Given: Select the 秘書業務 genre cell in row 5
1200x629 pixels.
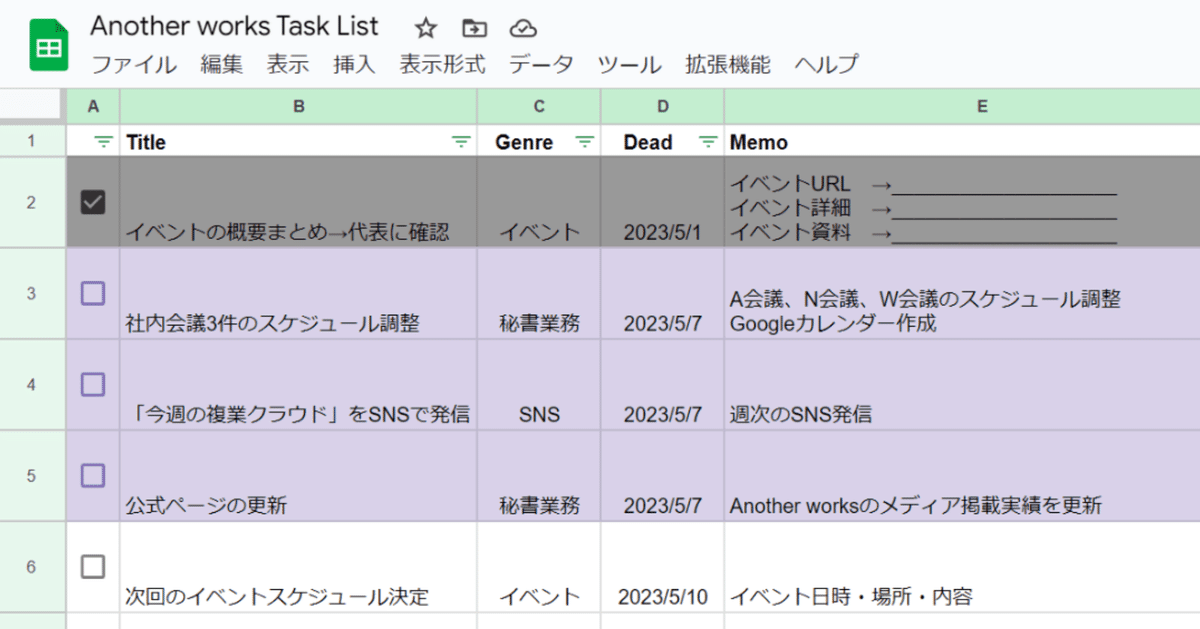Looking at the screenshot, I should coord(539,475).
